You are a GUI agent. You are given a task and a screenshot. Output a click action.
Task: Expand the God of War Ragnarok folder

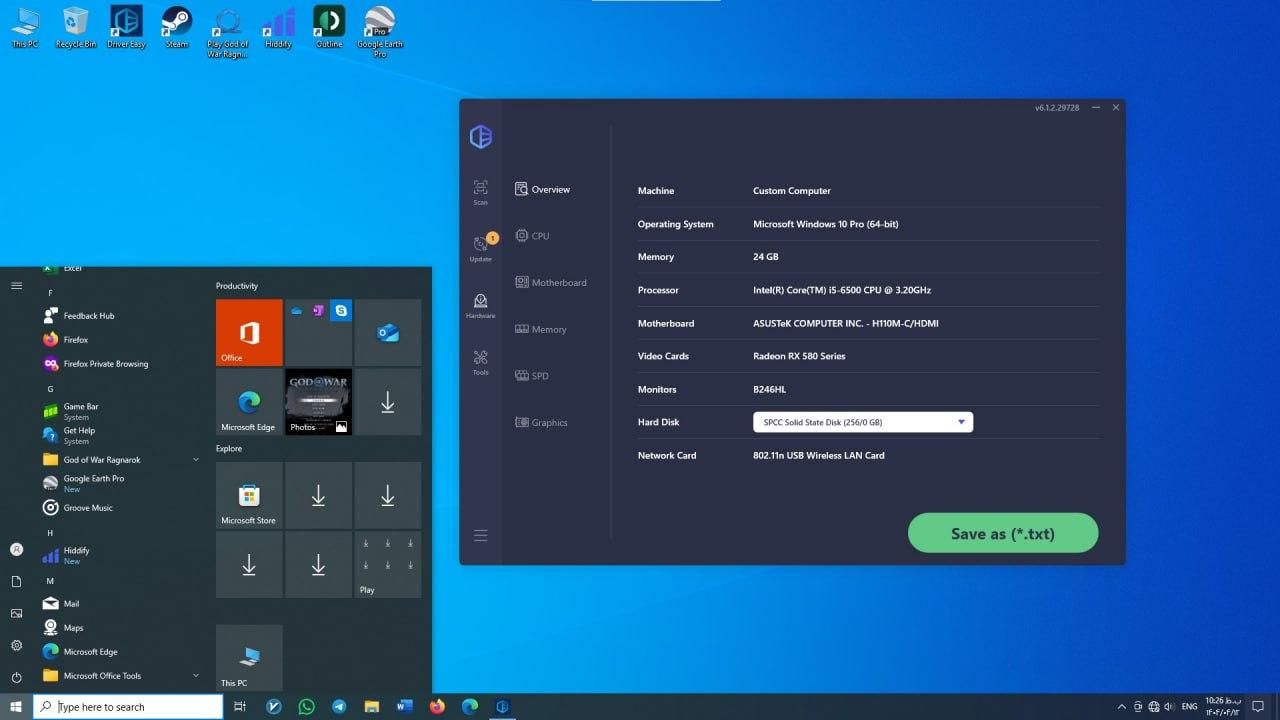pyautogui.click(x=120, y=460)
